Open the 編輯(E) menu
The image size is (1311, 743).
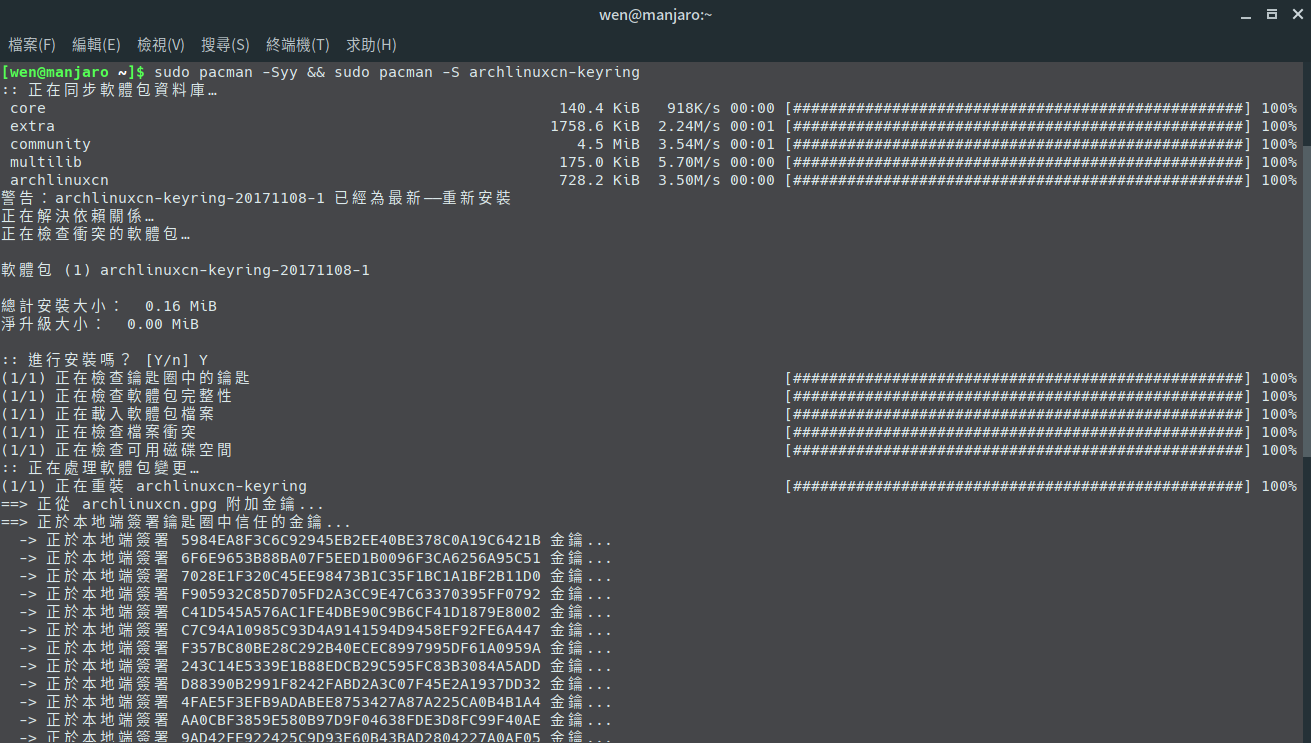pyautogui.click(x=96, y=45)
